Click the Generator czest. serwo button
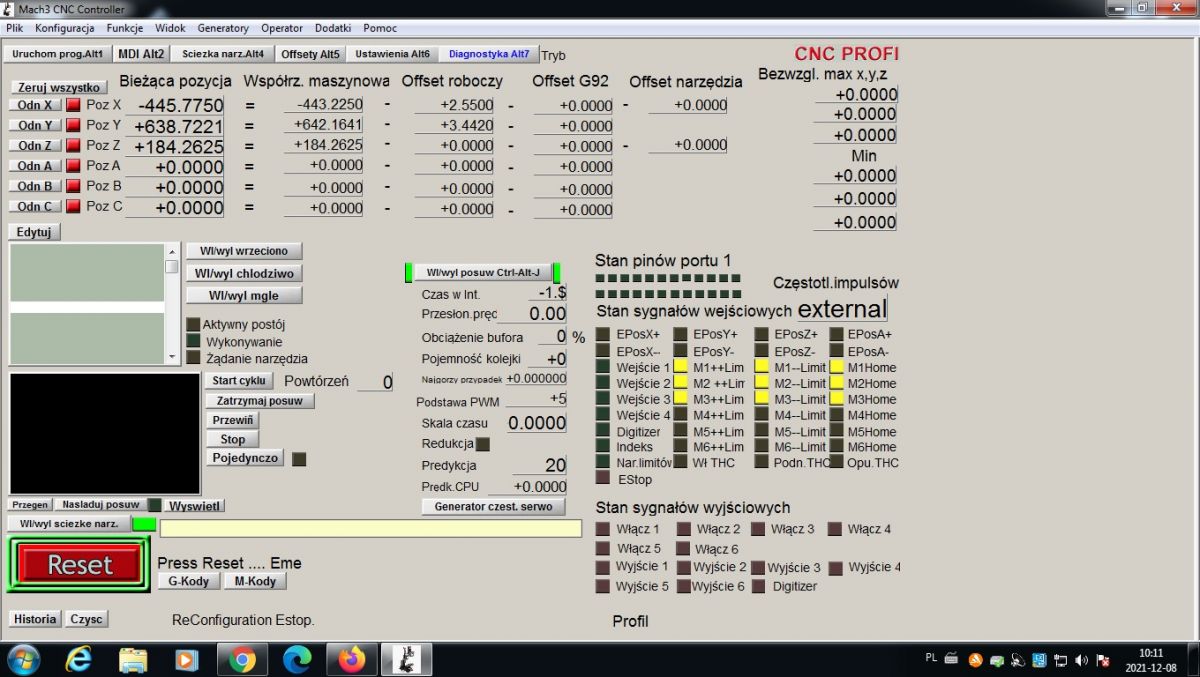This screenshot has width=1200, height=677. coord(493,507)
